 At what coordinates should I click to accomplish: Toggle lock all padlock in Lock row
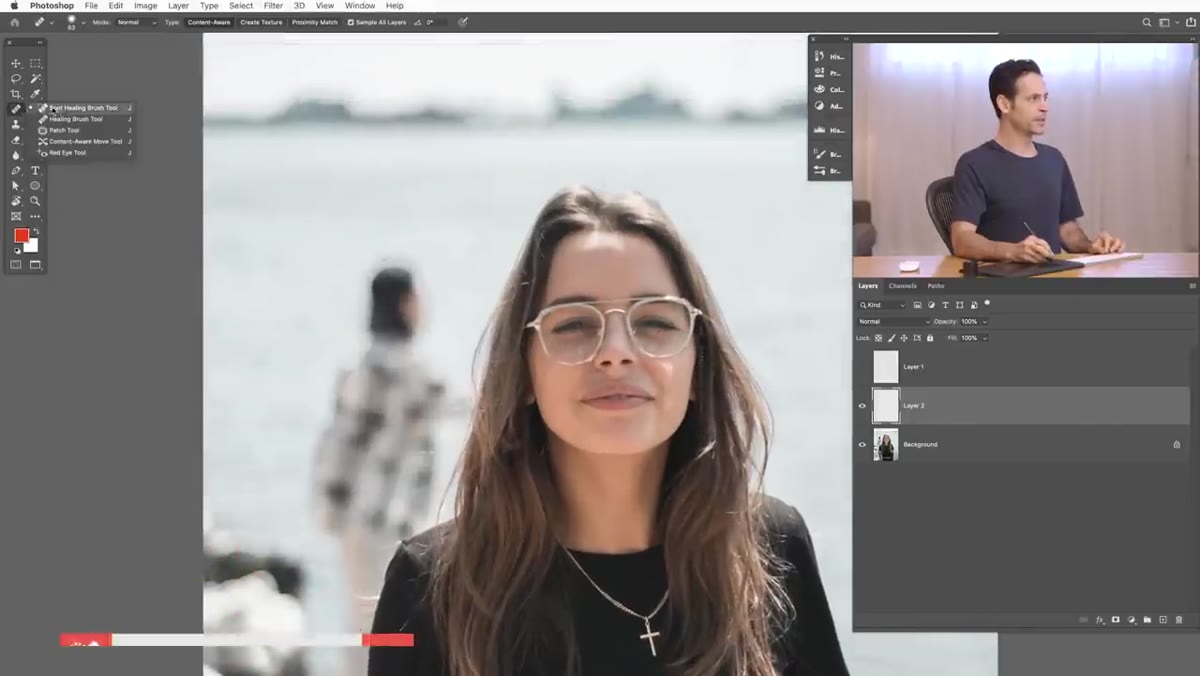930,338
